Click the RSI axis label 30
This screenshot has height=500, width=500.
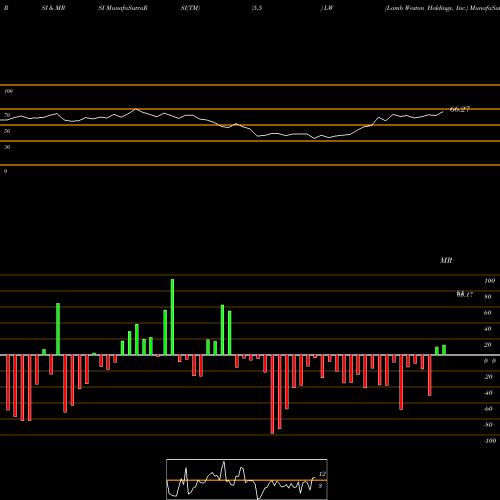[7, 147]
